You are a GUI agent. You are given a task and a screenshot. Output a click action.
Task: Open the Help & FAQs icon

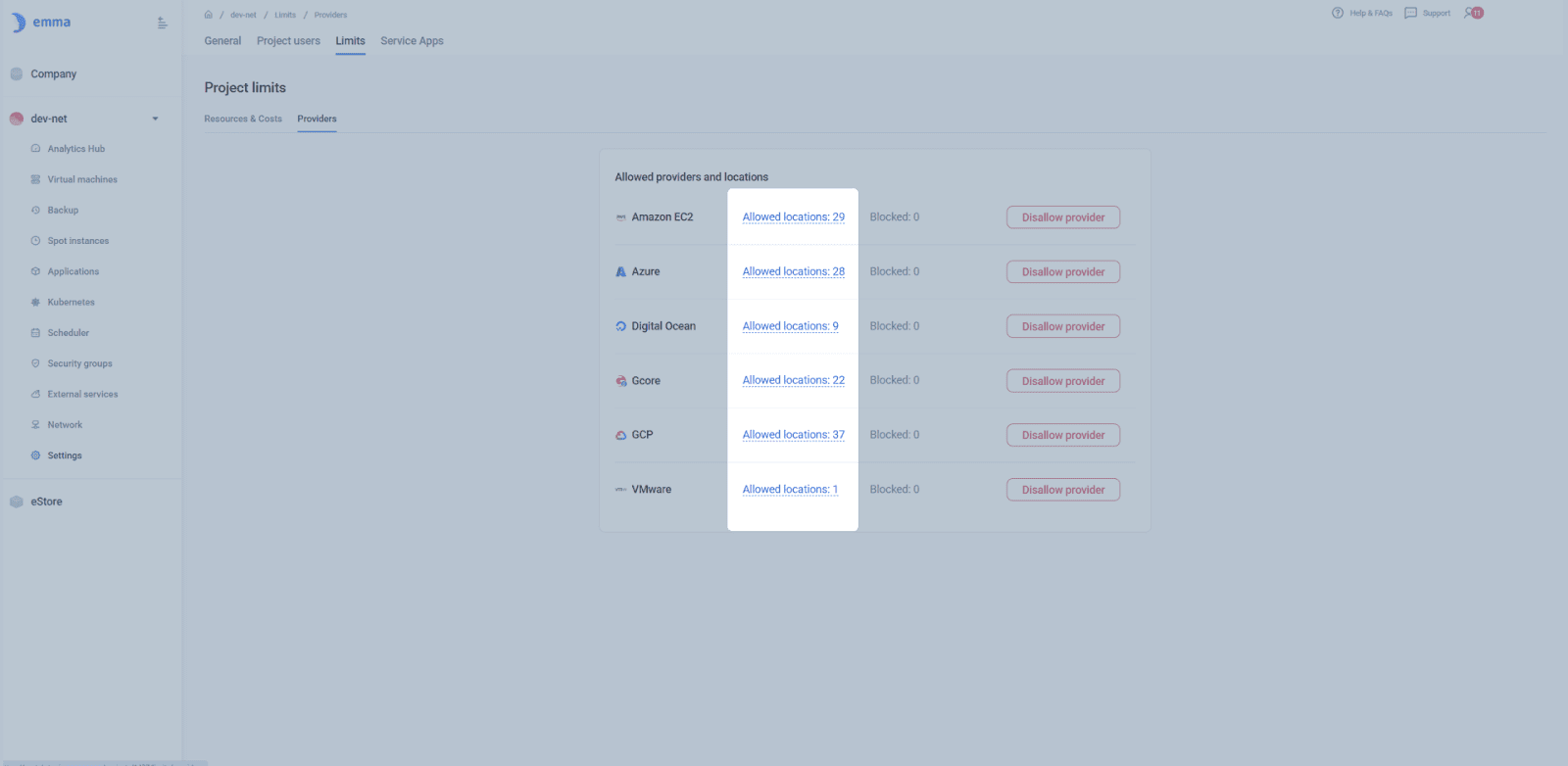1338,13
